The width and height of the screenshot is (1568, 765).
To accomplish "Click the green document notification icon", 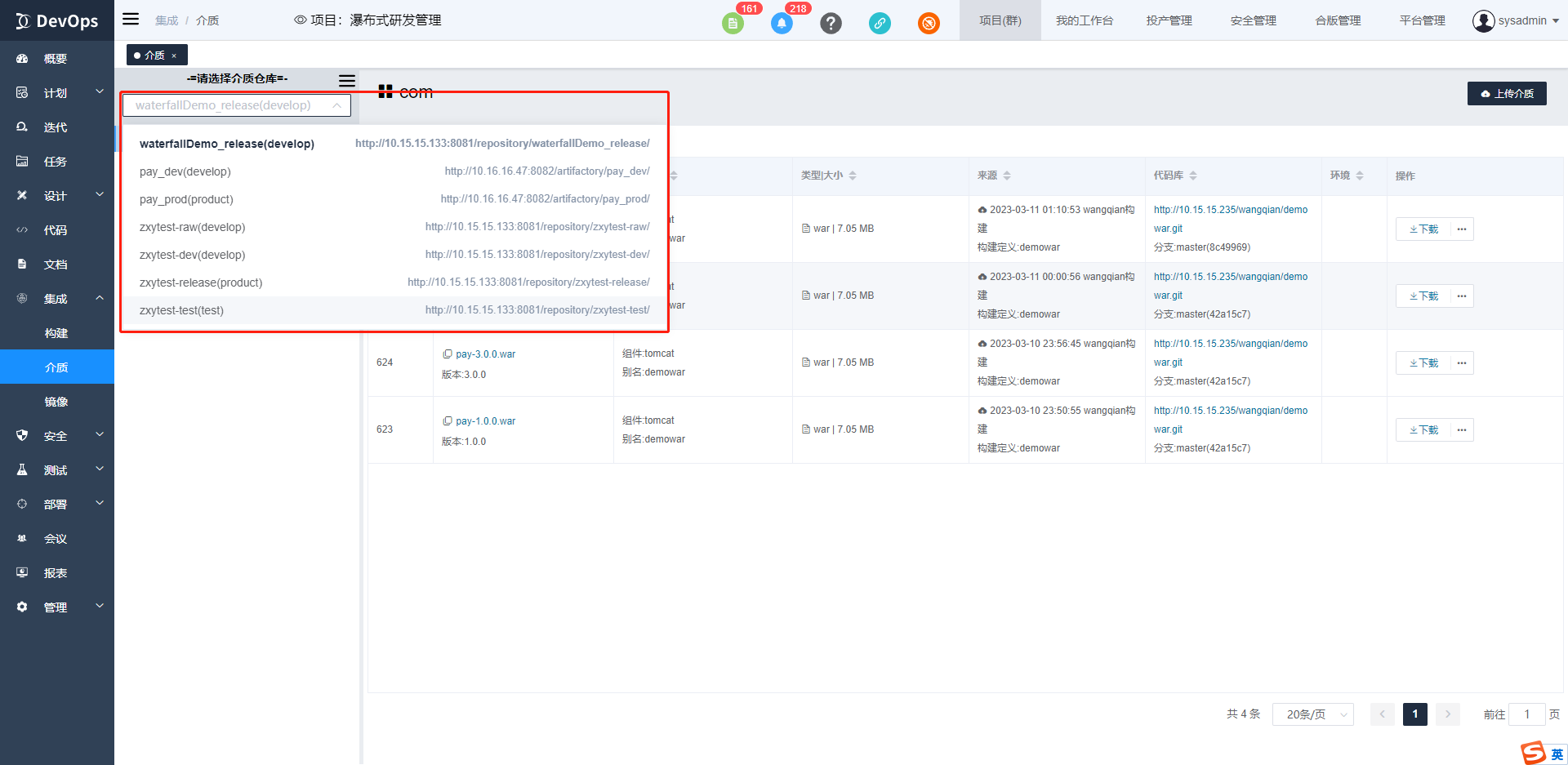I will (733, 24).
